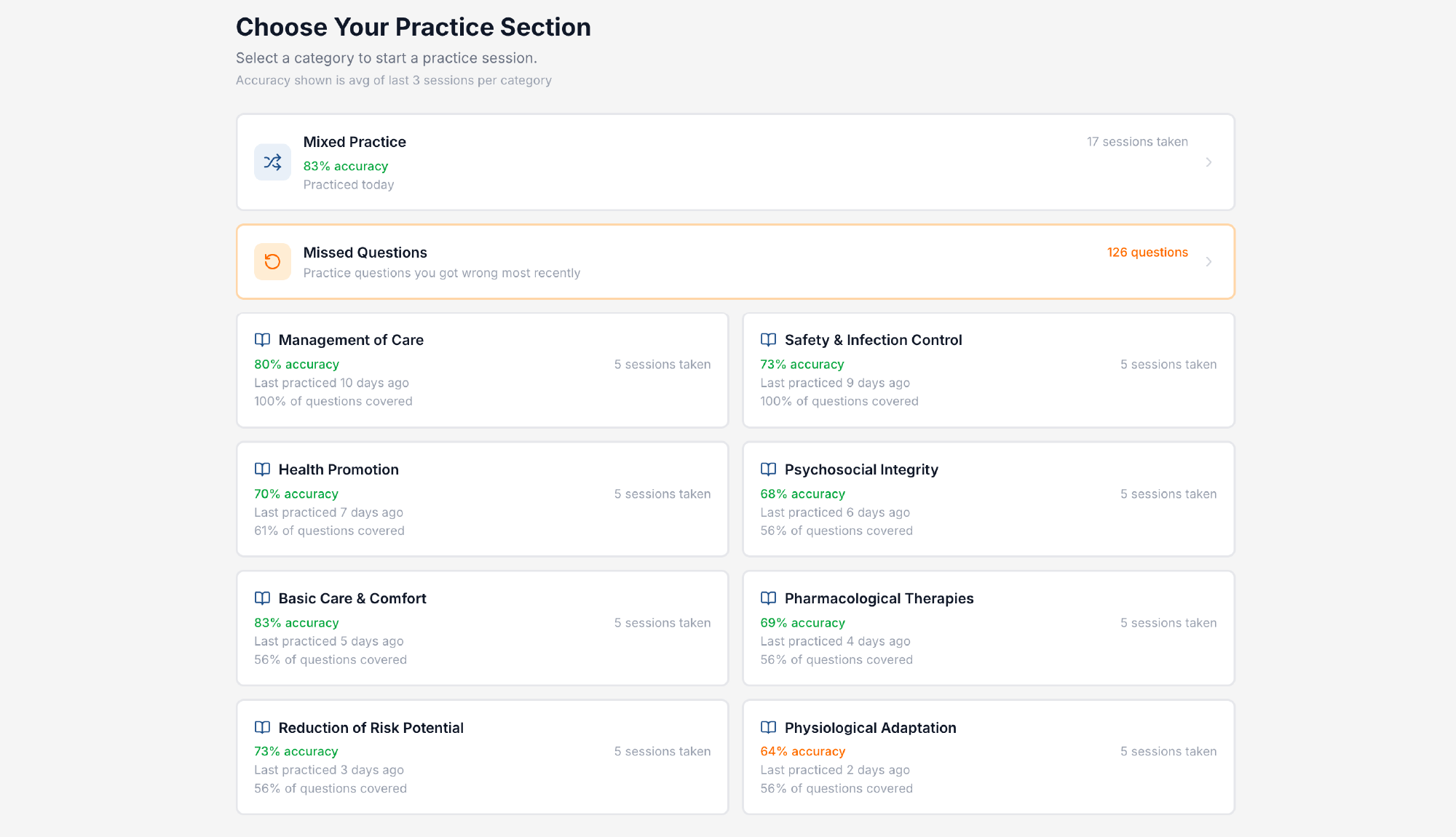Open Missed Questions via its chevron arrow
This screenshot has width=1456, height=837.
tap(1208, 261)
